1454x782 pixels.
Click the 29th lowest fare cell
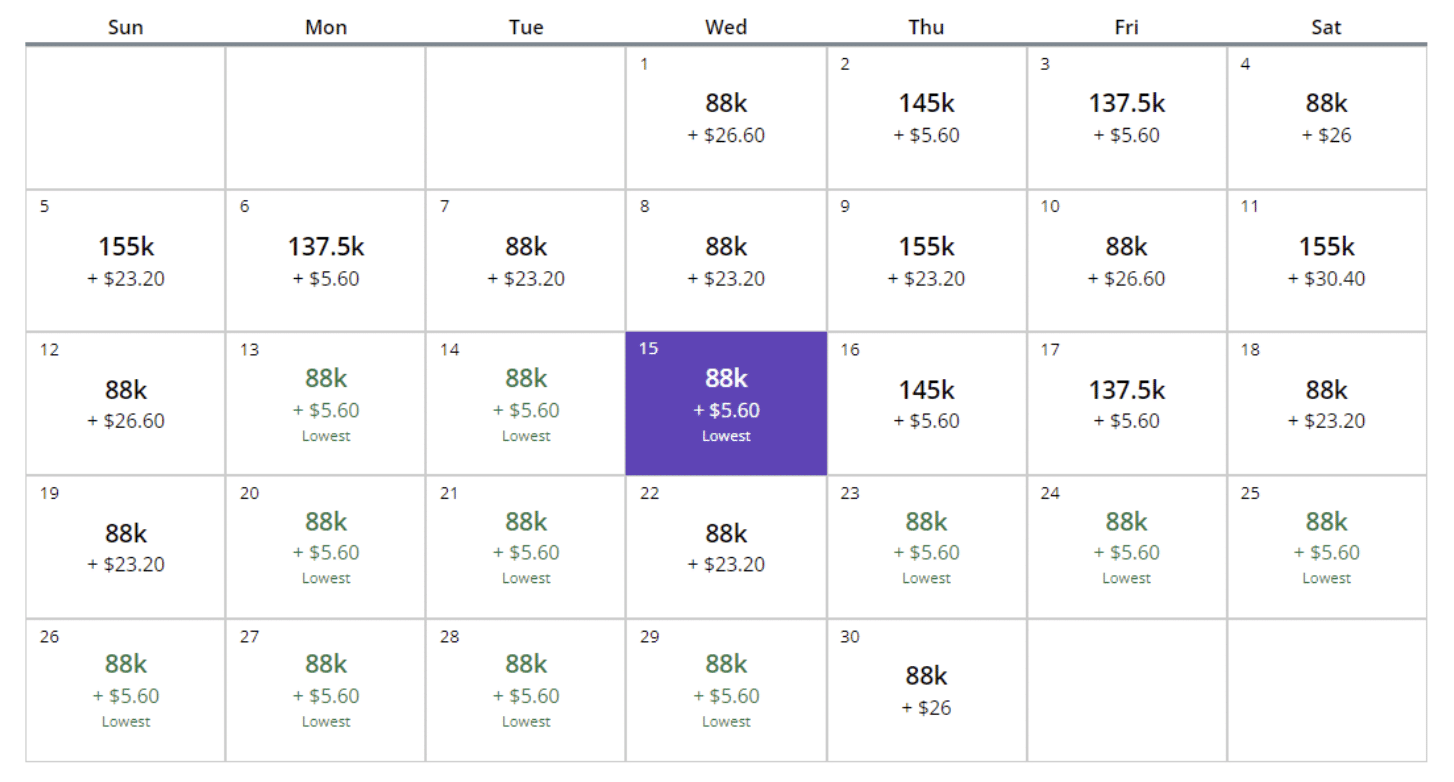[726, 690]
